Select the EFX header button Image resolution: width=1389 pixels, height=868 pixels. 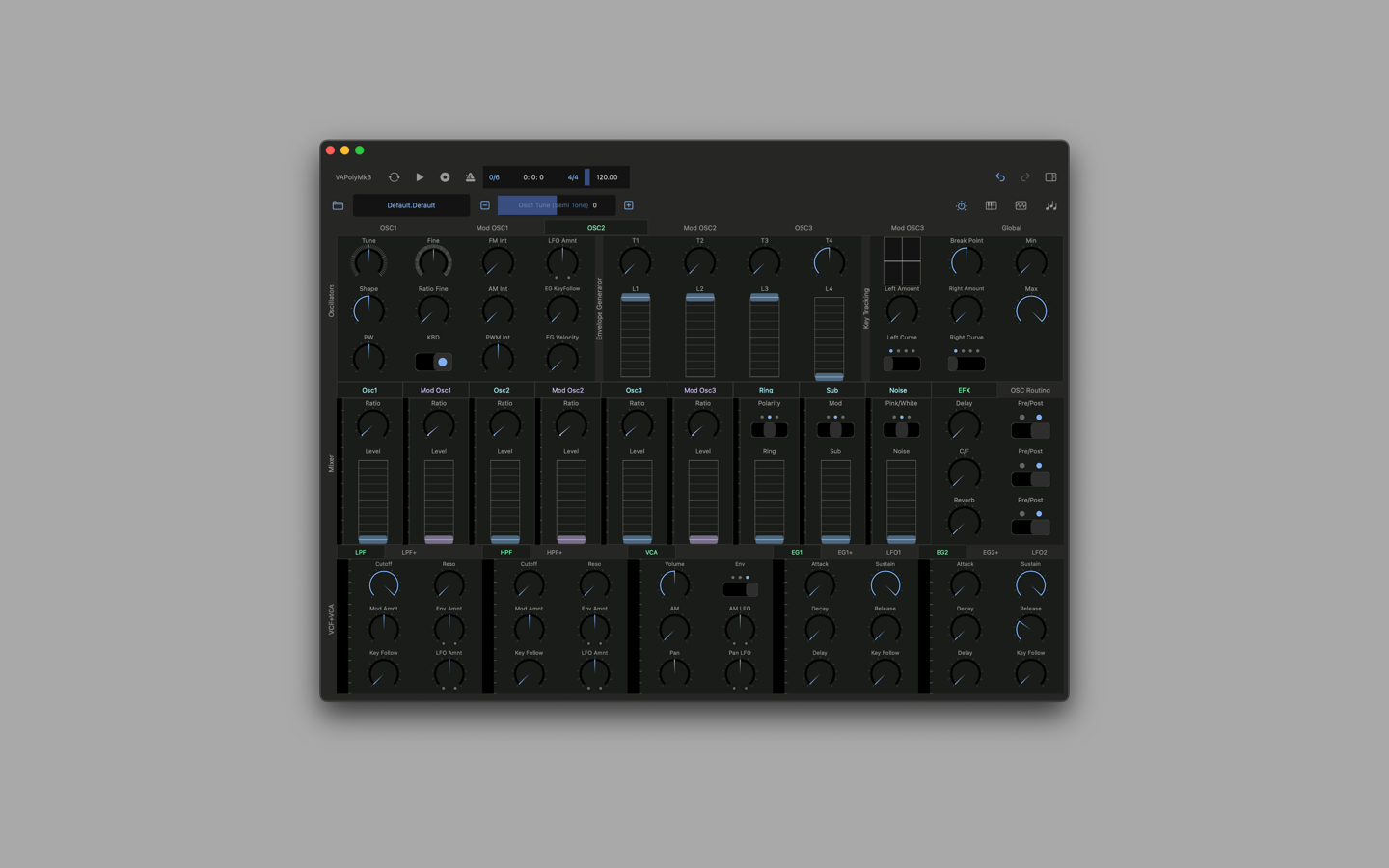tap(964, 390)
